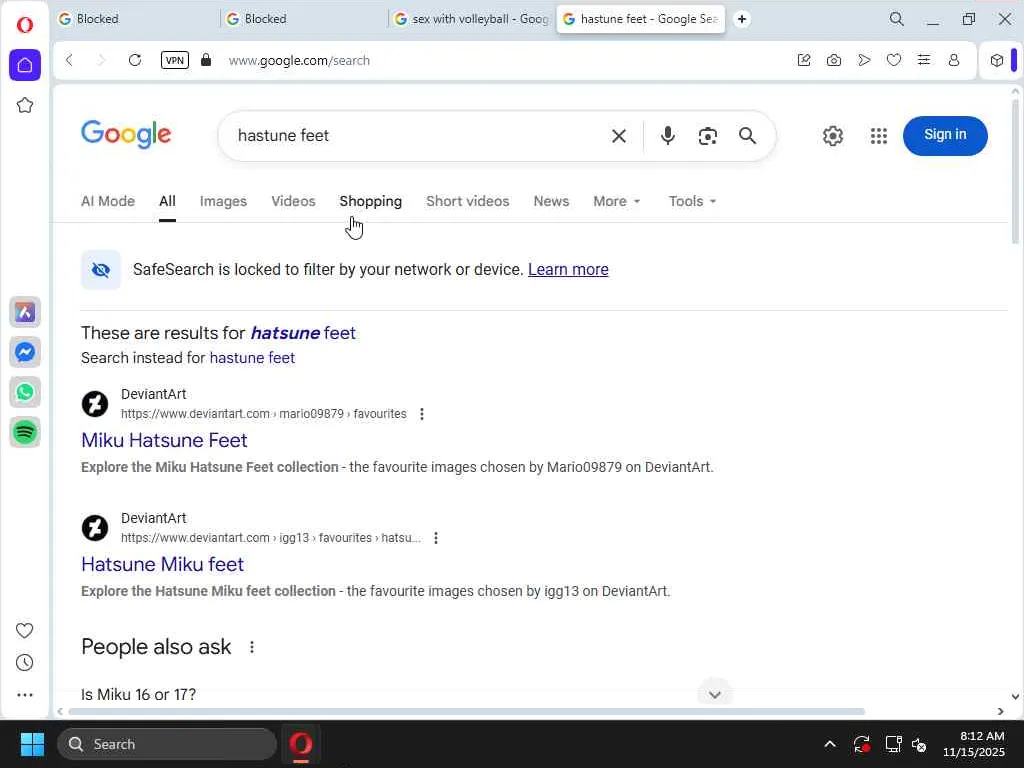1024x768 pixels.
Task: Submit search with the magnifier button
Action: 748,136
